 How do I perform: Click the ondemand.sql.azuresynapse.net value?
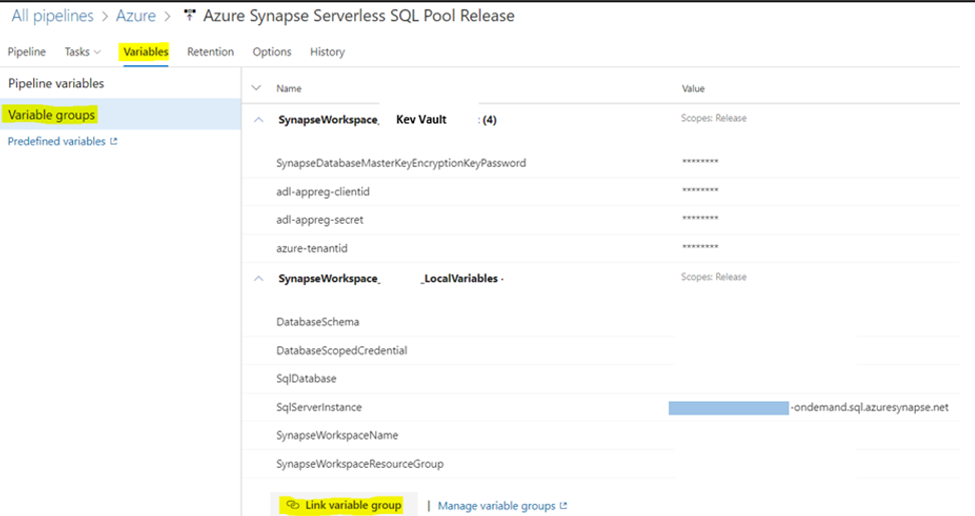(x=871, y=407)
